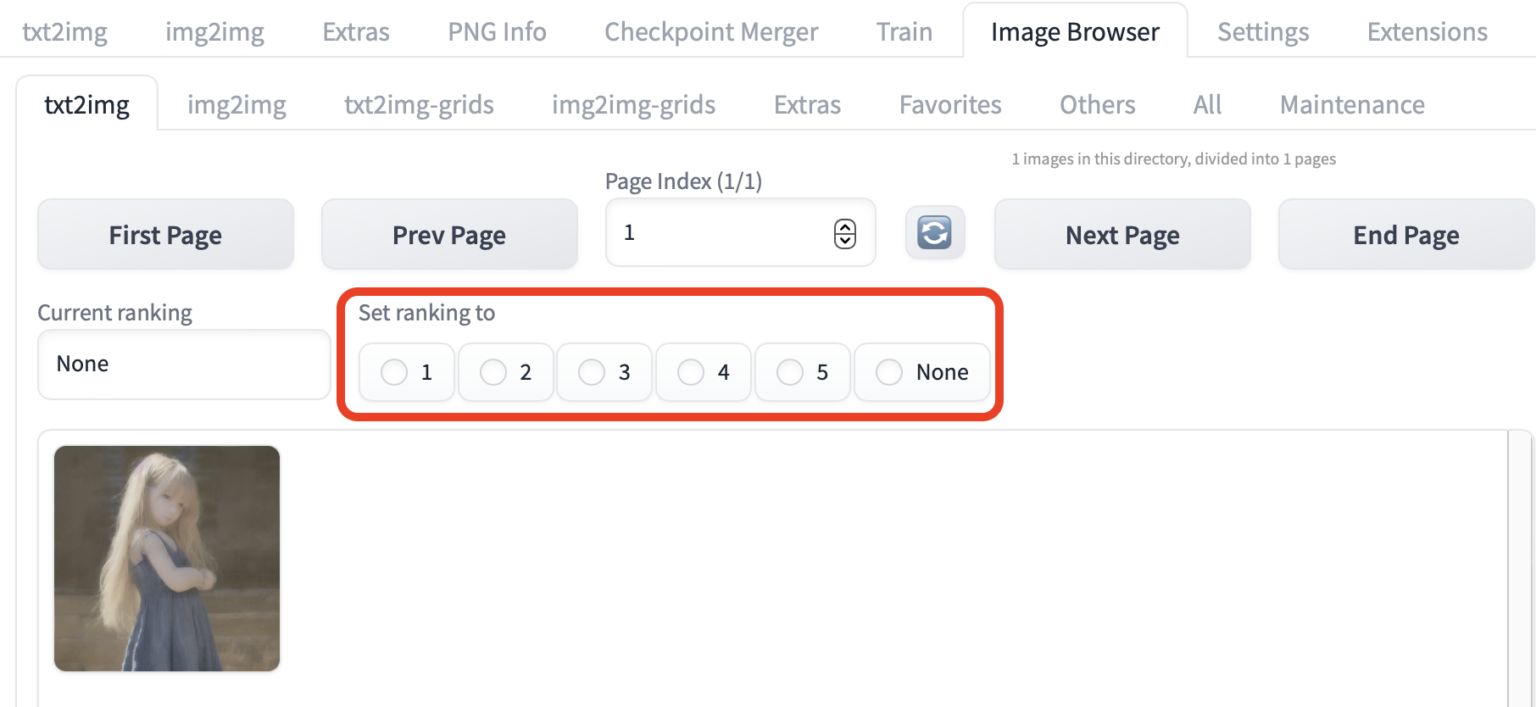Switch to the Favorites tab
This screenshot has width=1536, height=707.
tap(949, 104)
